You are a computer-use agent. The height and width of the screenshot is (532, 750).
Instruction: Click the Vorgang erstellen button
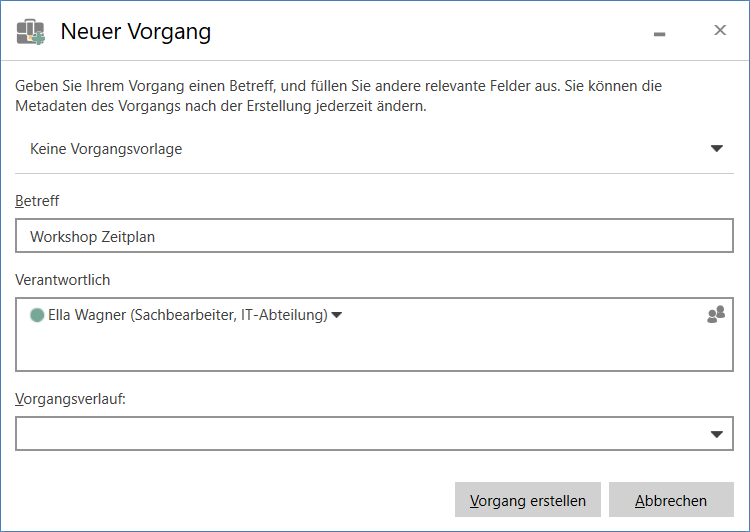[x=528, y=500]
